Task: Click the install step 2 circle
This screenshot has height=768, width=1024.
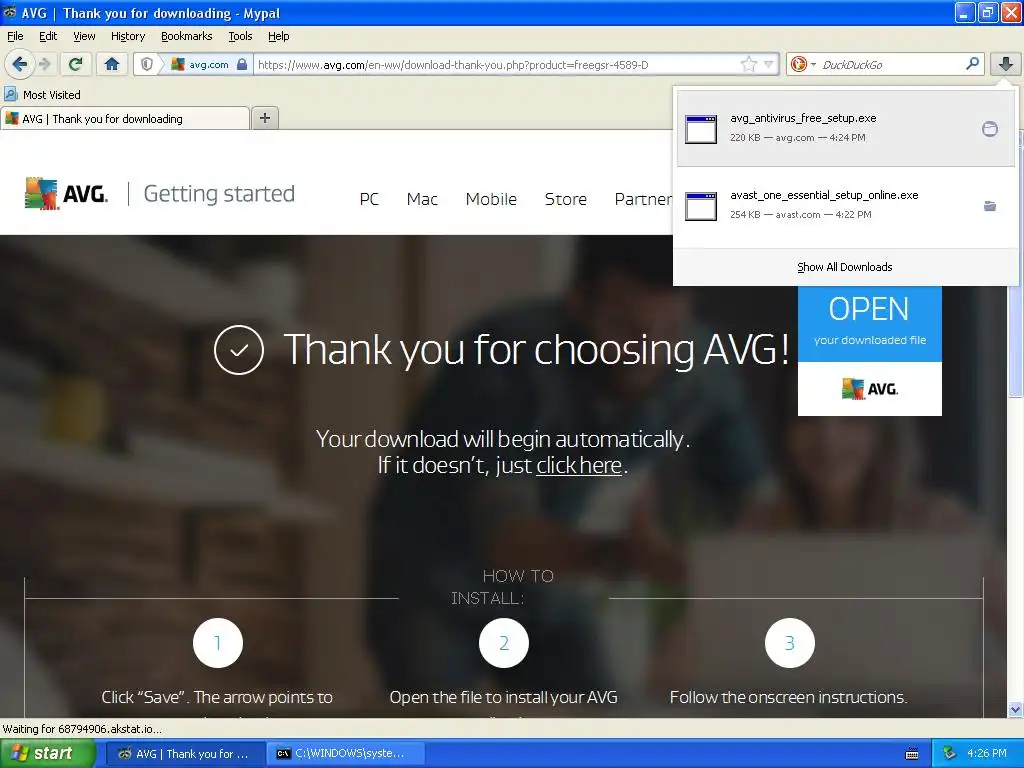Action: [x=504, y=643]
